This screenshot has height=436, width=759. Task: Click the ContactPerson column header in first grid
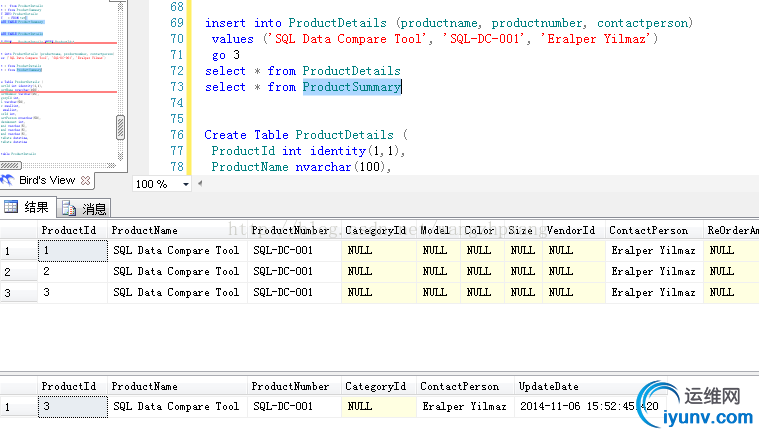point(654,230)
